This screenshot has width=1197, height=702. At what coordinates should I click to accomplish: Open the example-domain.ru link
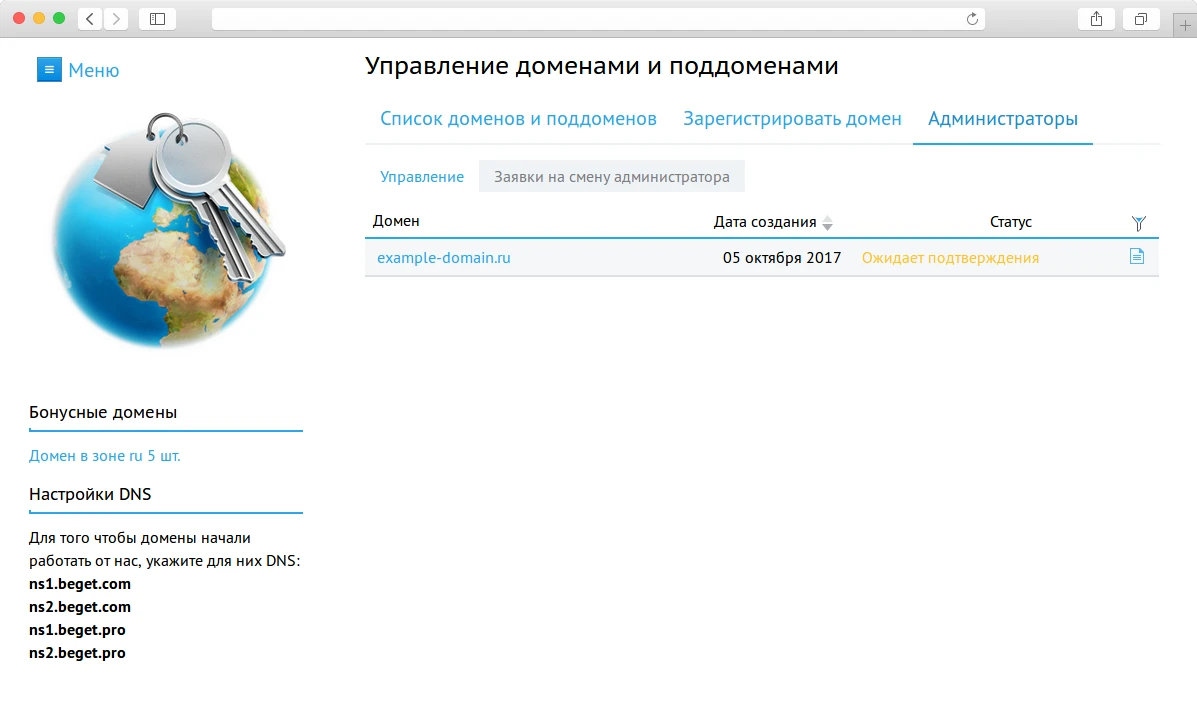443,257
